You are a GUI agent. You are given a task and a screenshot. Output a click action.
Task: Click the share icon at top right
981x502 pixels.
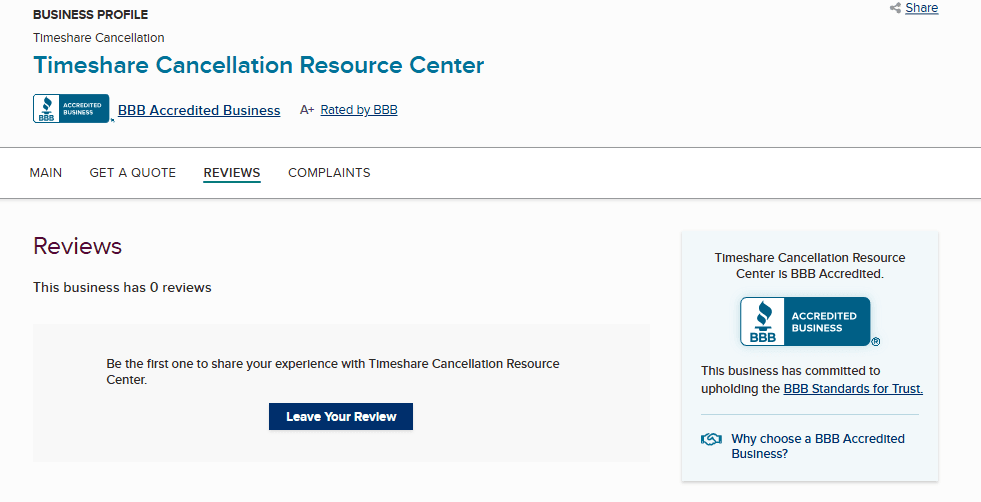(895, 8)
